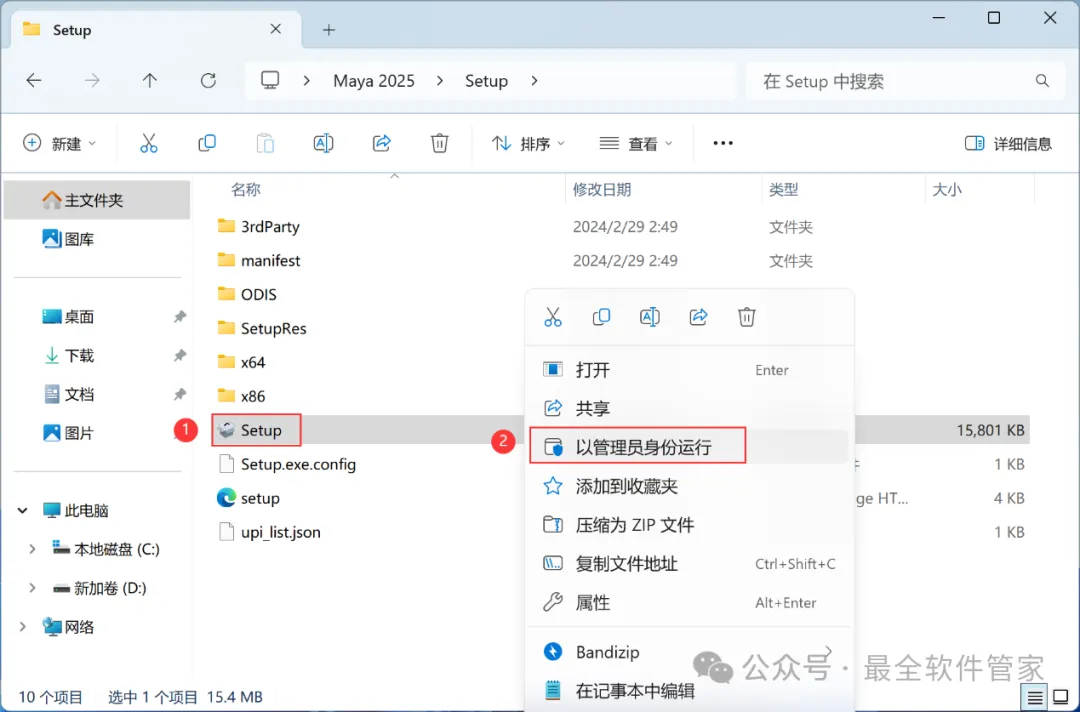The width and height of the screenshot is (1080, 712).
Task: Click the search magnifier icon
Action: click(1042, 81)
